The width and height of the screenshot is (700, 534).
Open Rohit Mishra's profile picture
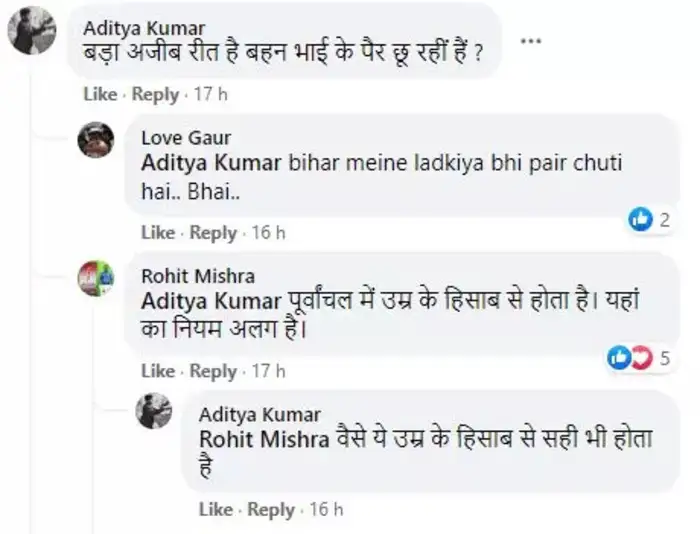point(96,278)
